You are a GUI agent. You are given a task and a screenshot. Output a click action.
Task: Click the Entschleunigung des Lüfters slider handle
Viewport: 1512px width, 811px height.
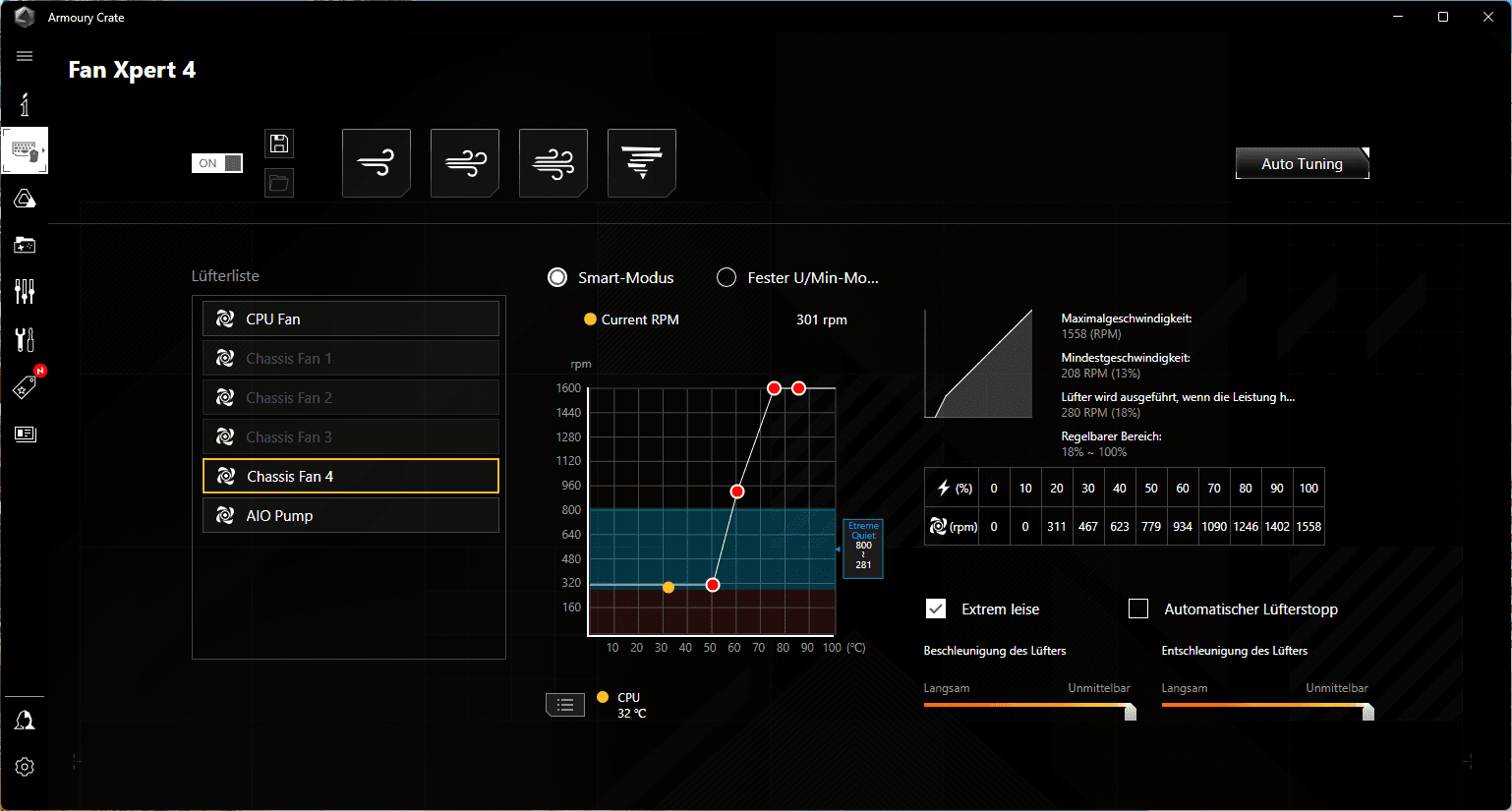click(1368, 712)
